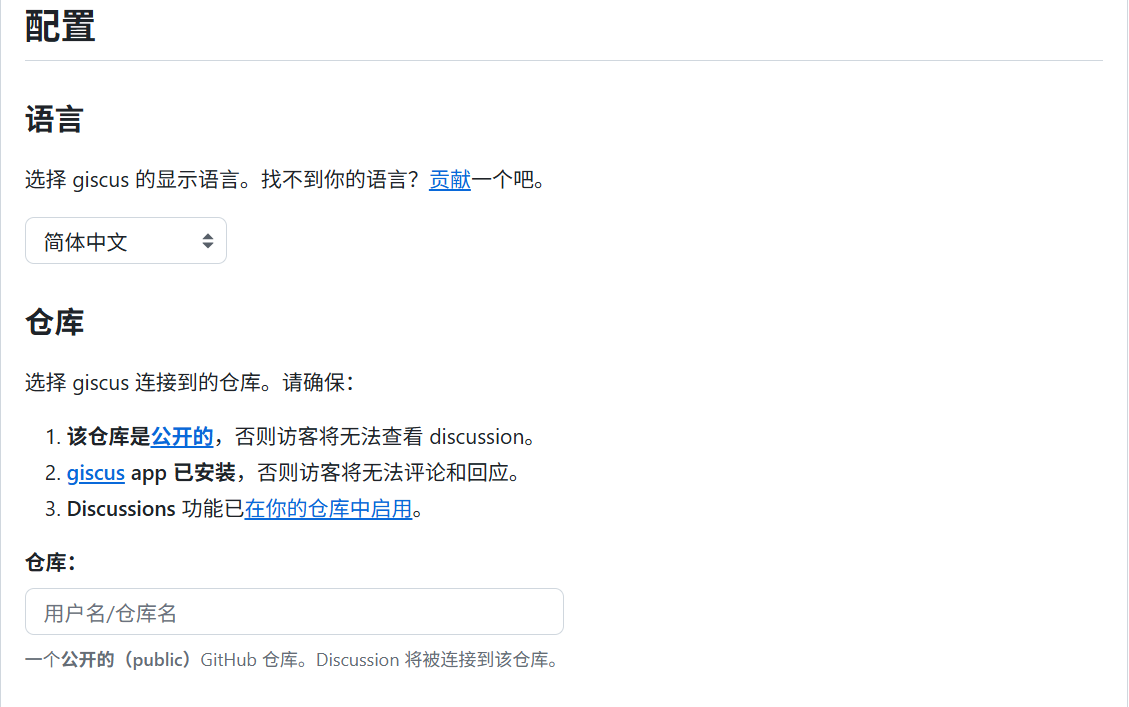Screen dimensions: 1129x707
Task: Open the 贡献 link
Action: pyautogui.click(x=450, y=180)
